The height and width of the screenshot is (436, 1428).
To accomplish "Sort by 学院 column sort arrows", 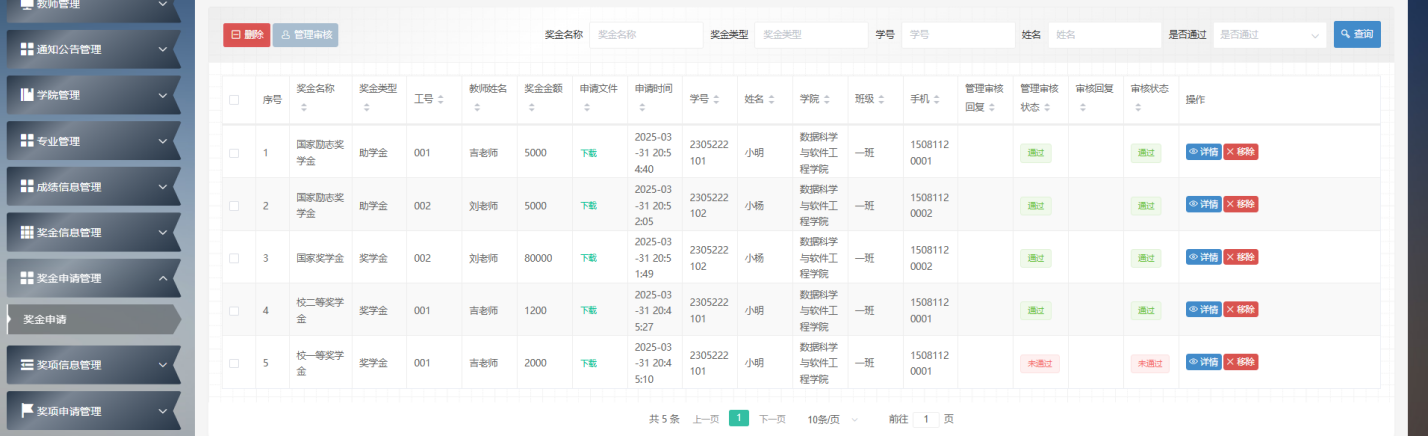I will point(826,99).
